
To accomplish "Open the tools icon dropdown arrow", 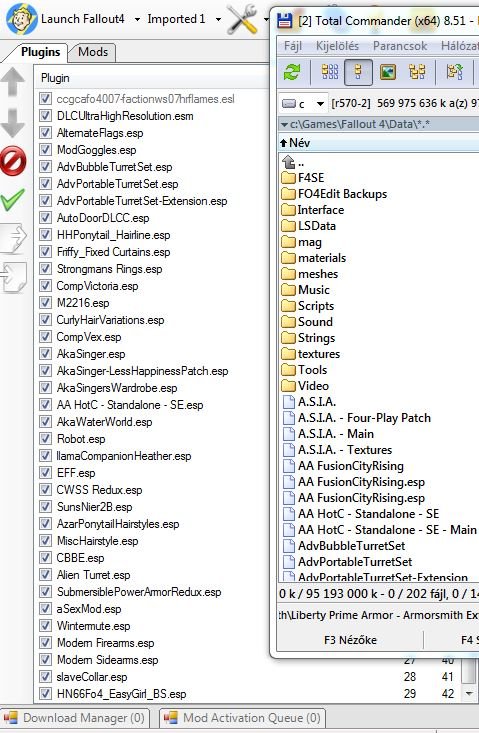I will tap(266, 20).
